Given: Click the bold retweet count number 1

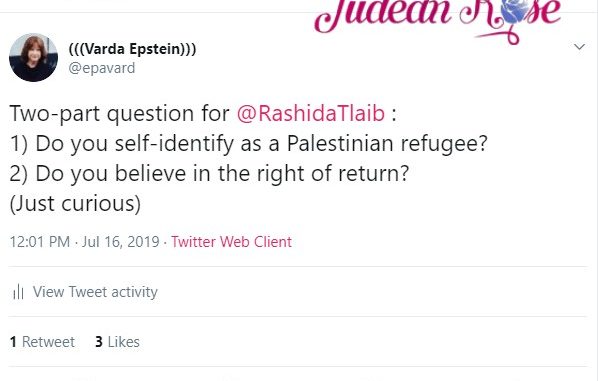Looking at the screenshot, I should (13, 342).
